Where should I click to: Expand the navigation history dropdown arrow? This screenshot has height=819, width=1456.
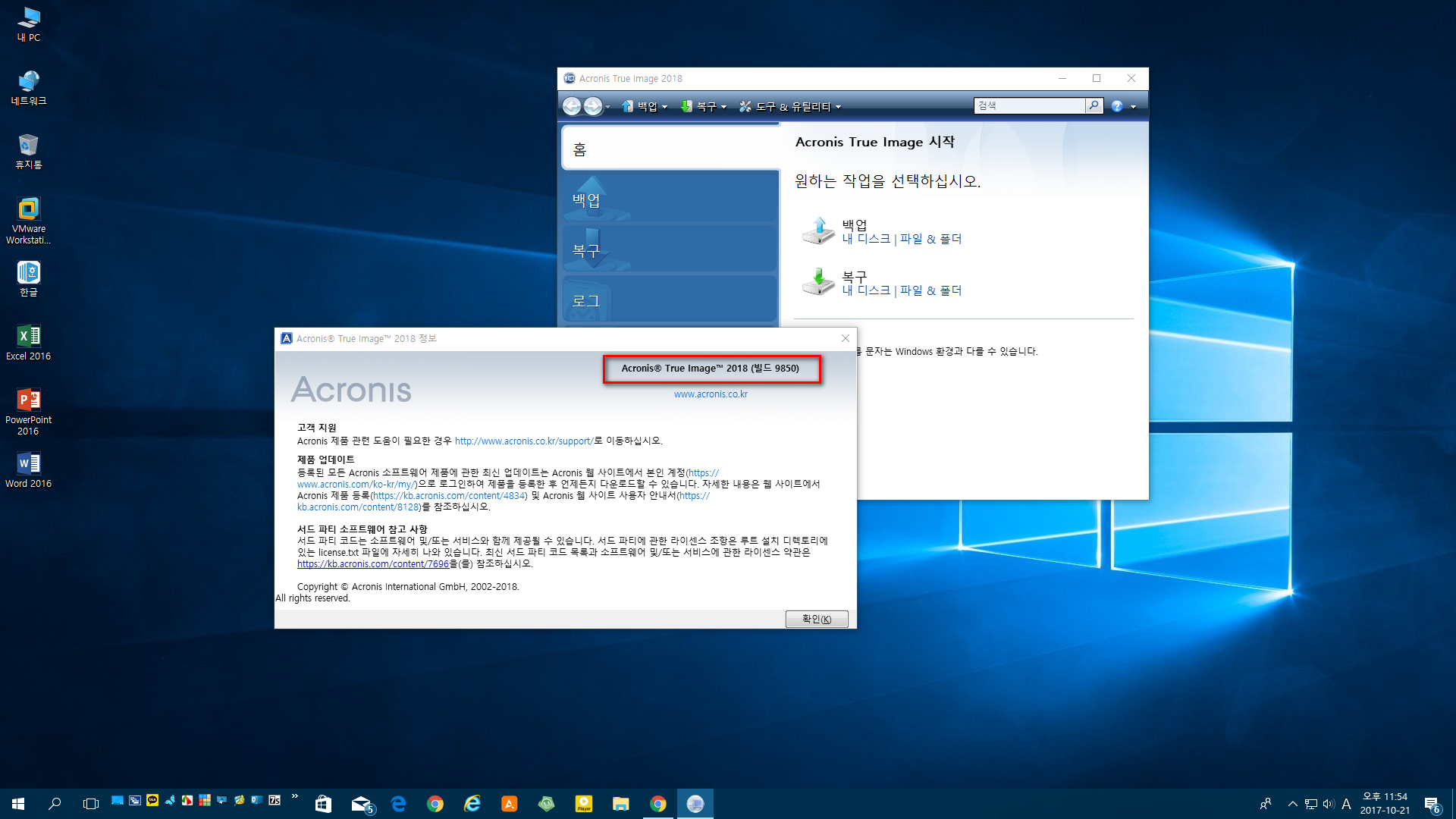[x=608, y=107]
